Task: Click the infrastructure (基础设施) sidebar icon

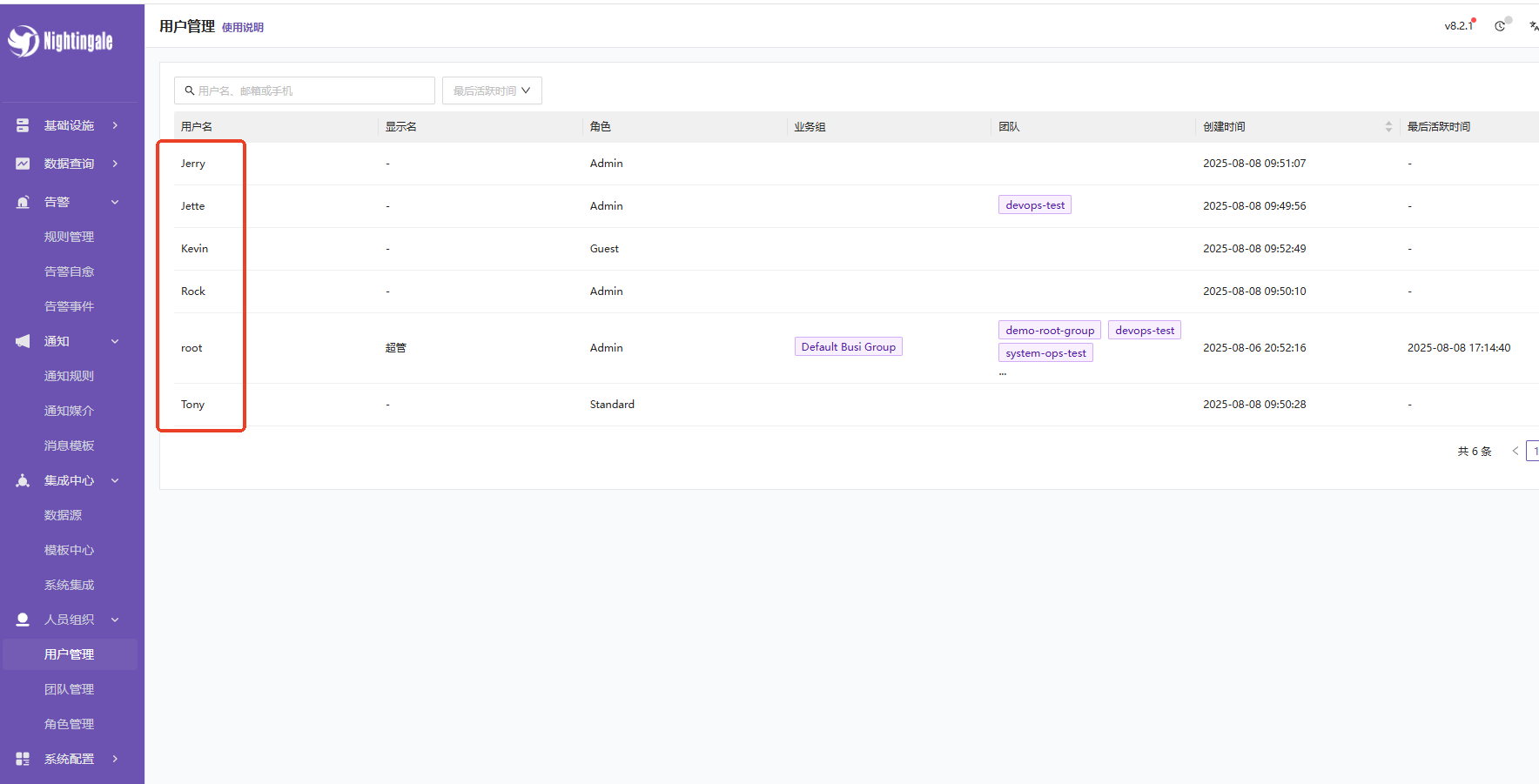Action: 23,125
